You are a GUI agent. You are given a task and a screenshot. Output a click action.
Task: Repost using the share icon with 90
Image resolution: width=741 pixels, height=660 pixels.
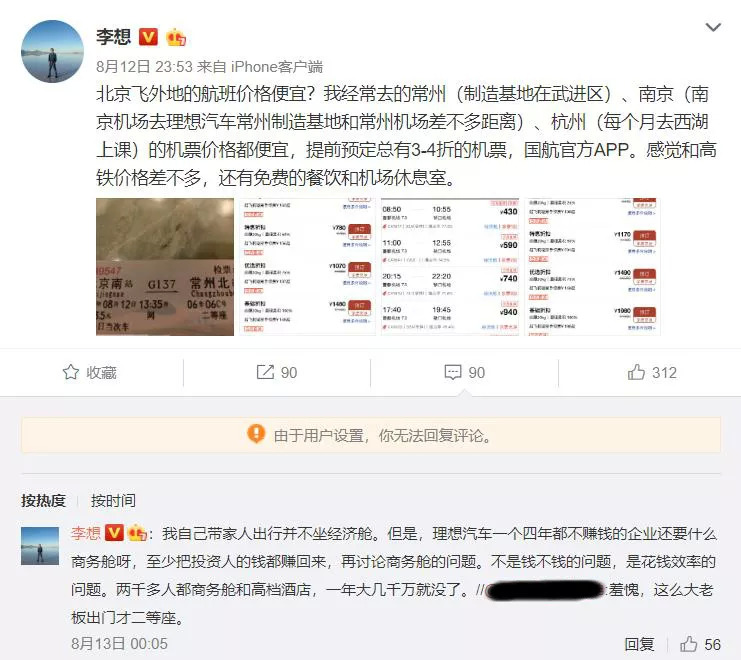[276, 372]
